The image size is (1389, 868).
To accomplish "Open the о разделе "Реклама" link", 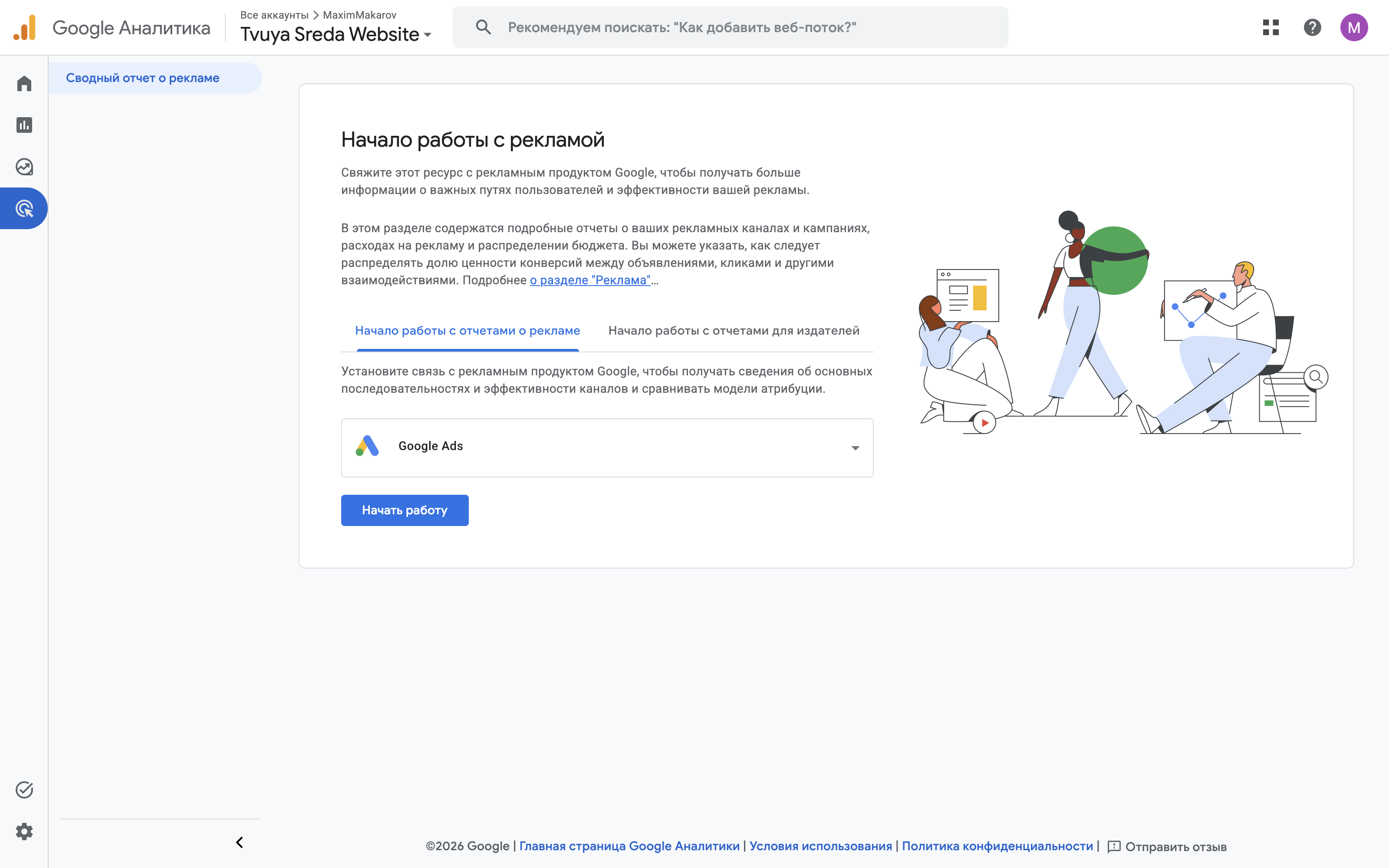I will [590, 280].
